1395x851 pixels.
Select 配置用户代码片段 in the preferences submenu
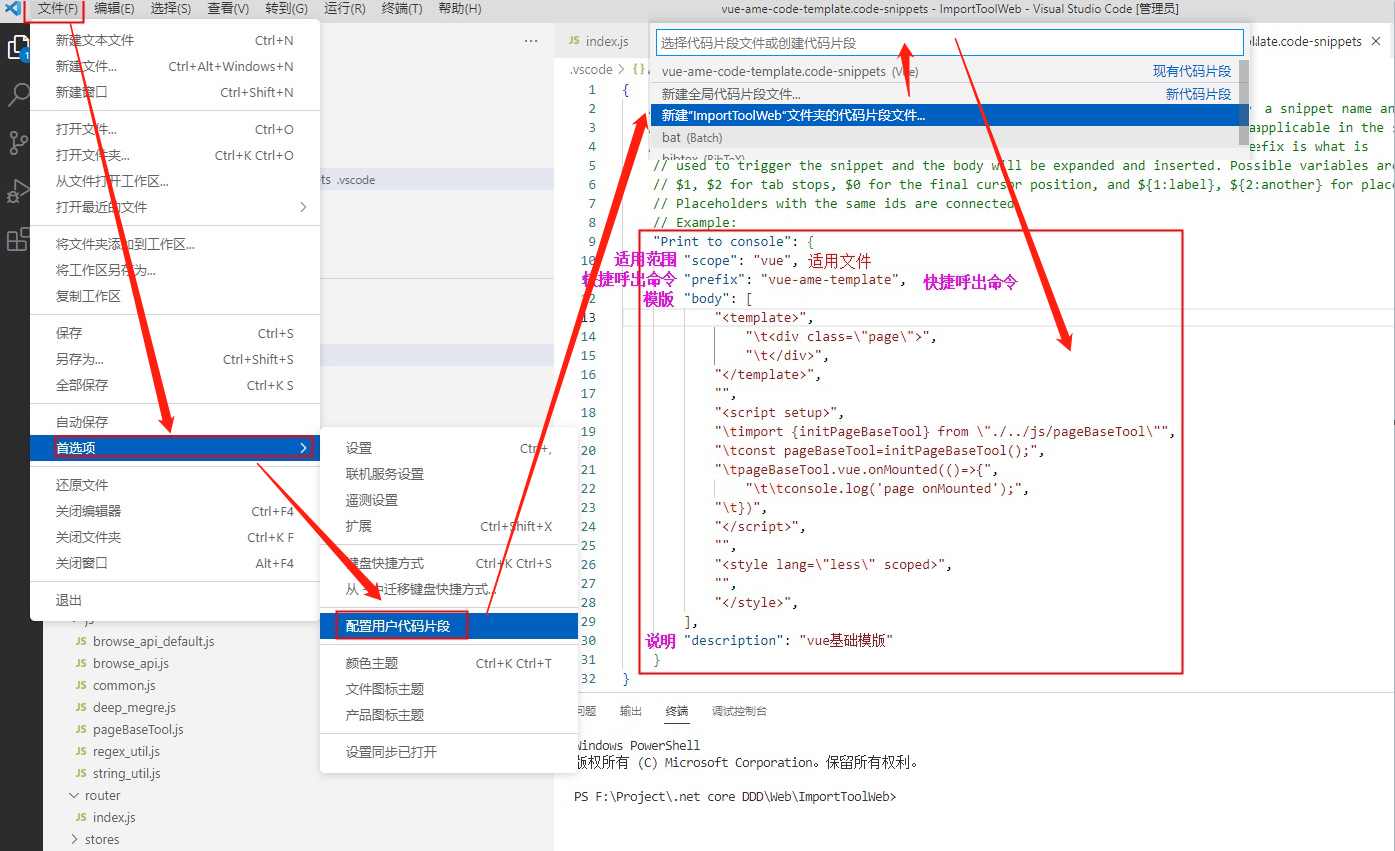449,627
